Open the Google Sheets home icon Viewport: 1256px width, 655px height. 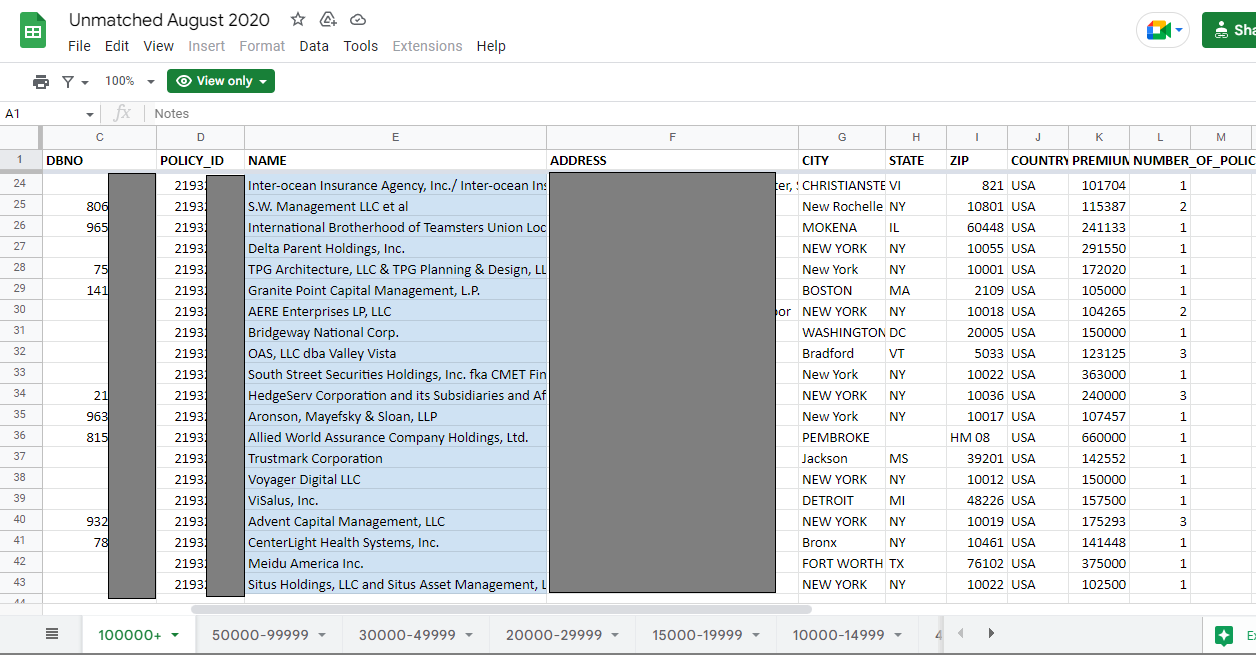tap(33, 30)
